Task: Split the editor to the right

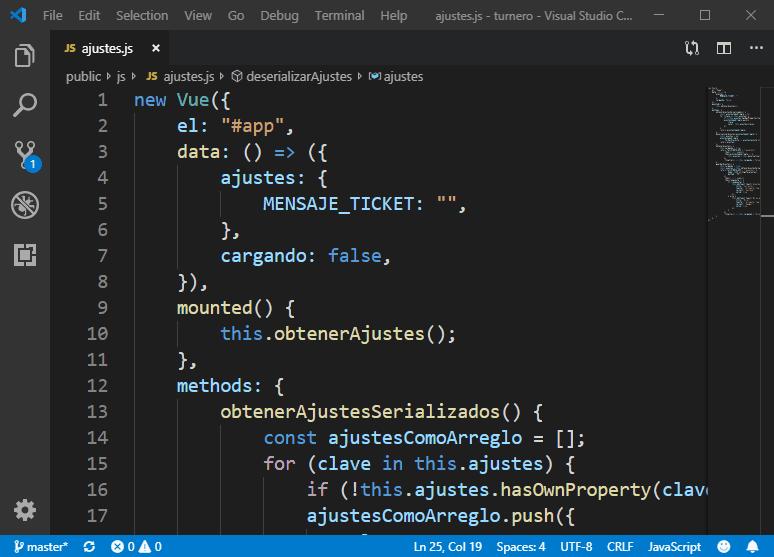Action: tap(724, 48)
